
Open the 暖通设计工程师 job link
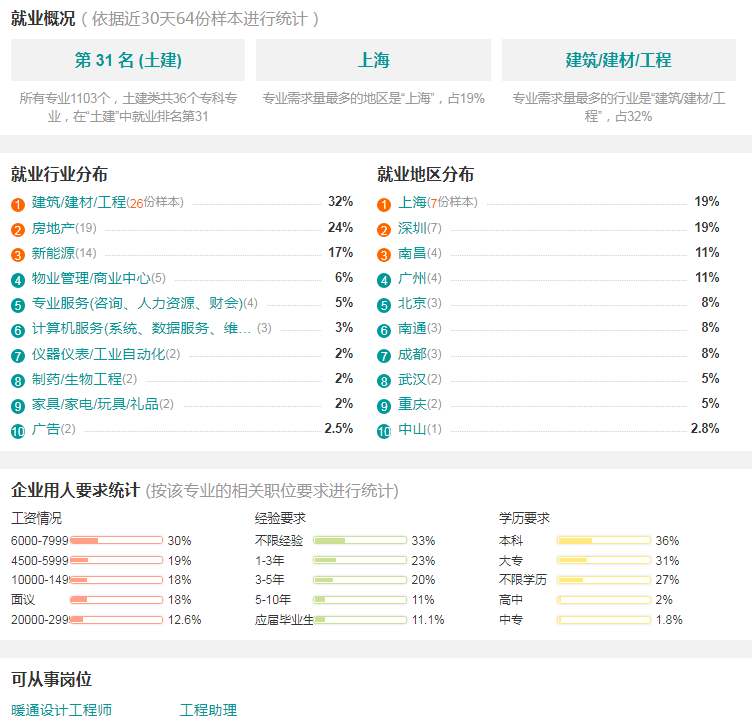click(x=61, y=710)
